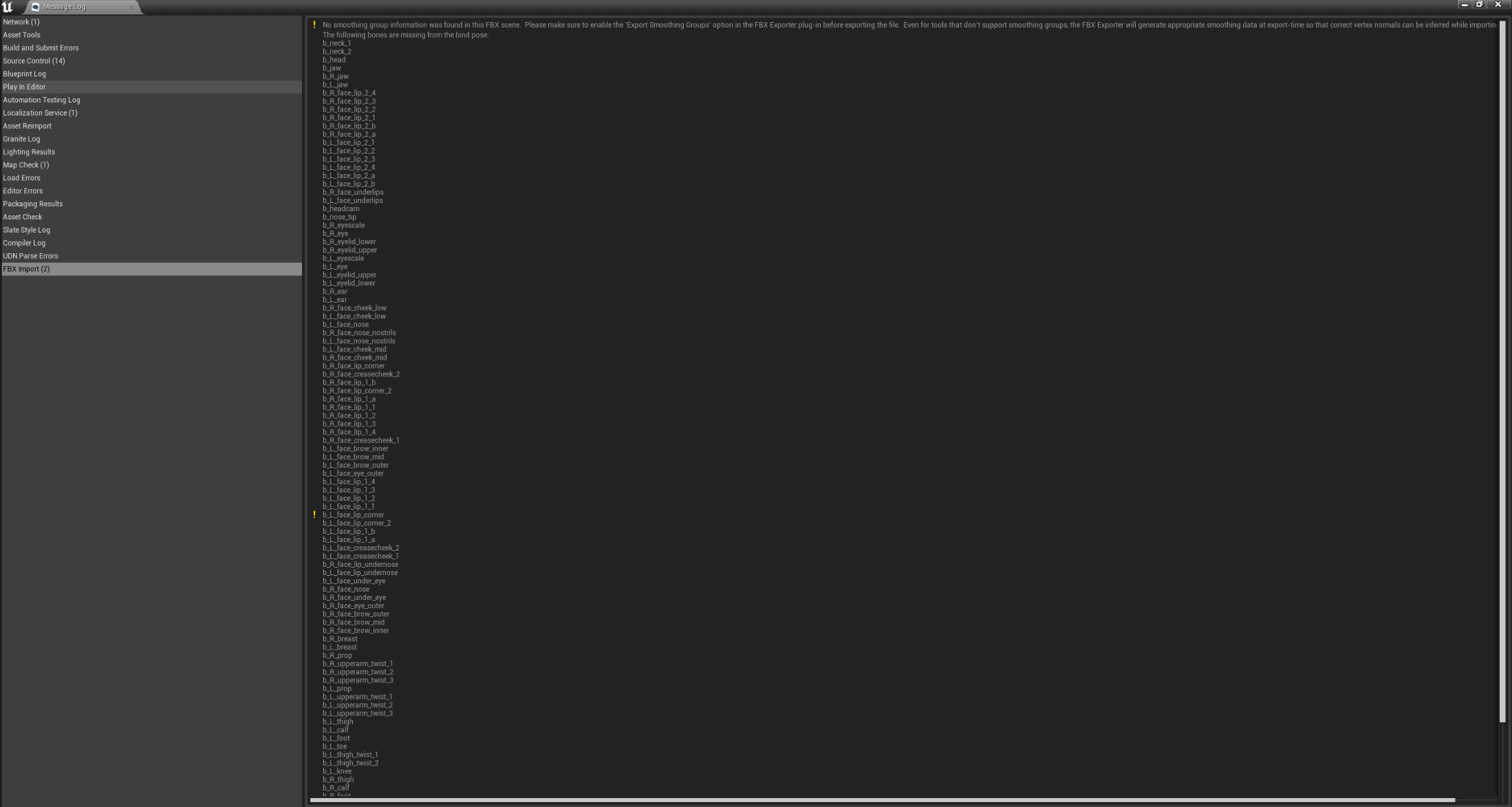1512x807 pixels.
Task: Click the vertical scrollbar on right
Action: tap(1502, 372)
